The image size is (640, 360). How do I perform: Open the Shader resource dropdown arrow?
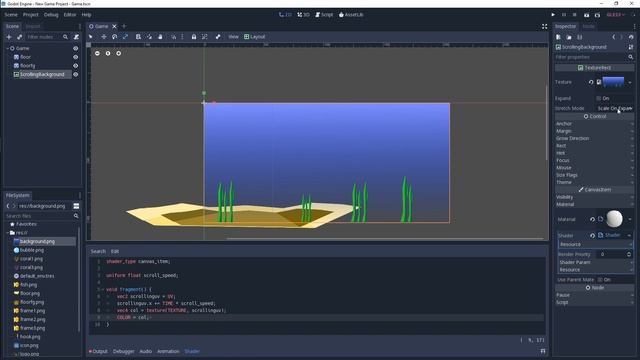pos(629,236)
